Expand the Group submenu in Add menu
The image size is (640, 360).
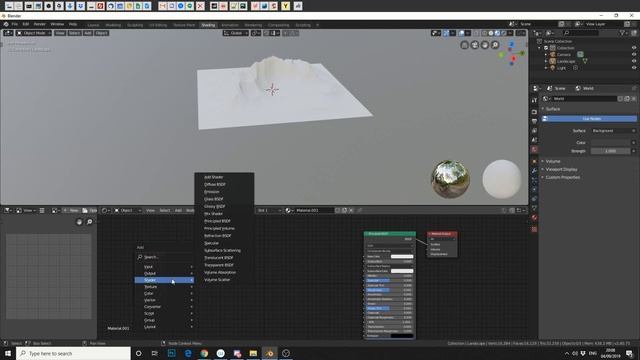(164, 320)
